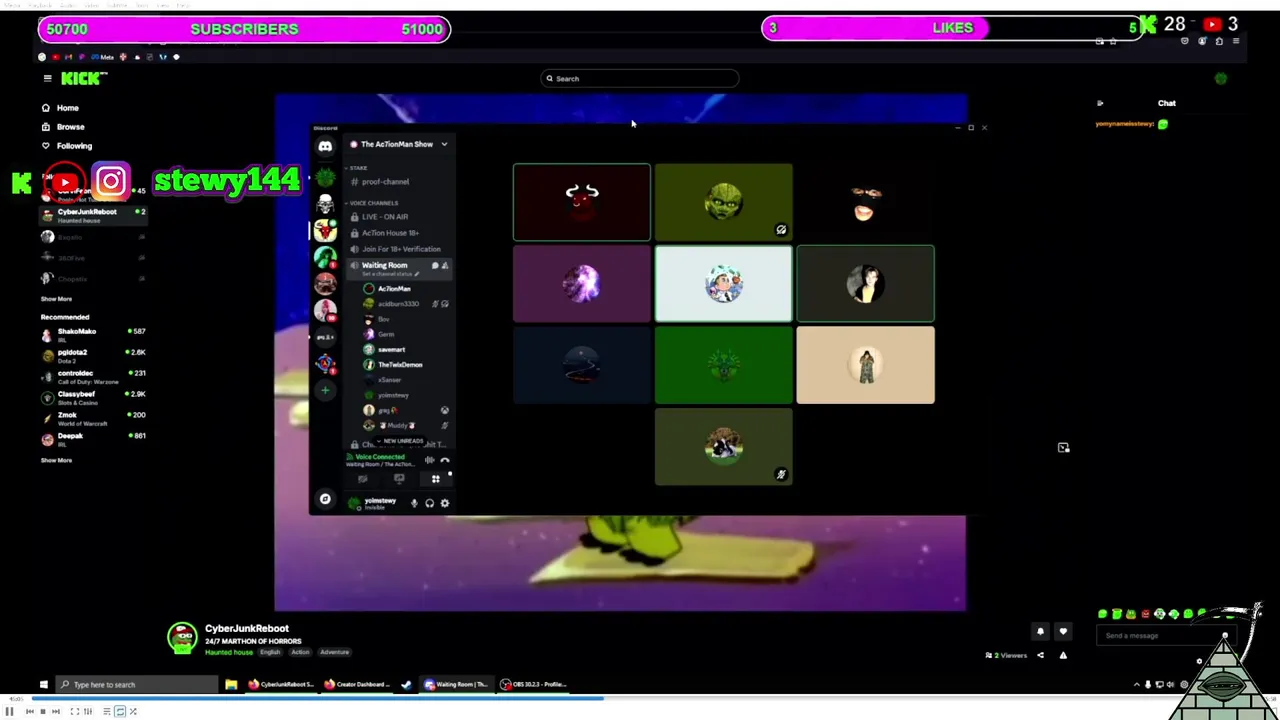Switch to Discord Waiting Room taskbar window
Screen dimensions: 1280x720
click(x=456, y=685)
